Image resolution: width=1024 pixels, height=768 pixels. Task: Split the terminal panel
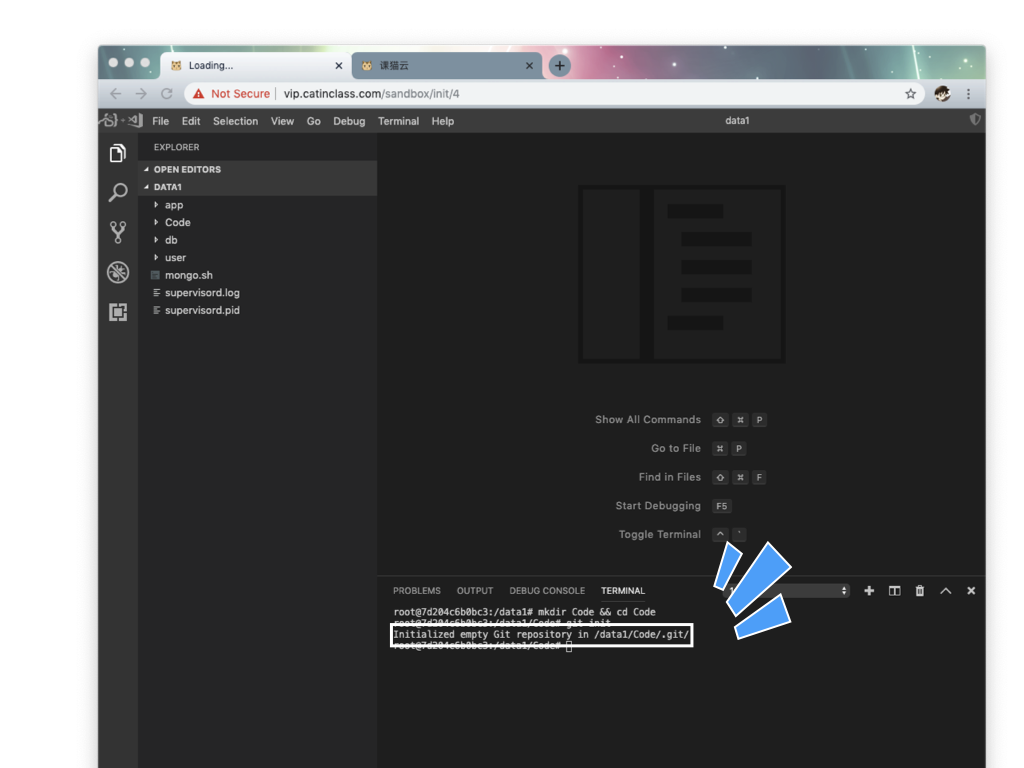[x=895, y=590]
